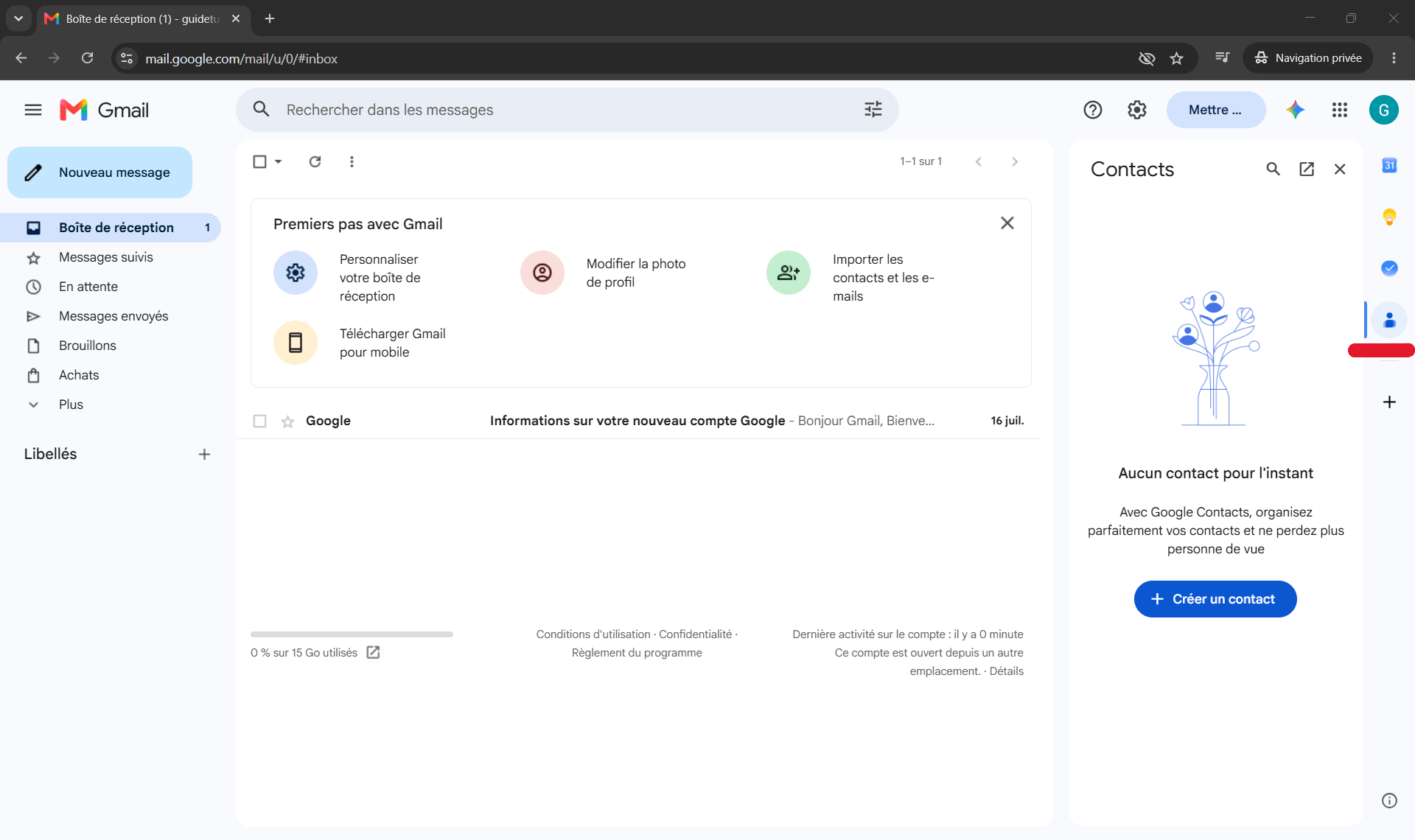This screenshot has height=840, width=1415.
Task: Open Gmail settings gear icon
Action: tap(1137, 110)
